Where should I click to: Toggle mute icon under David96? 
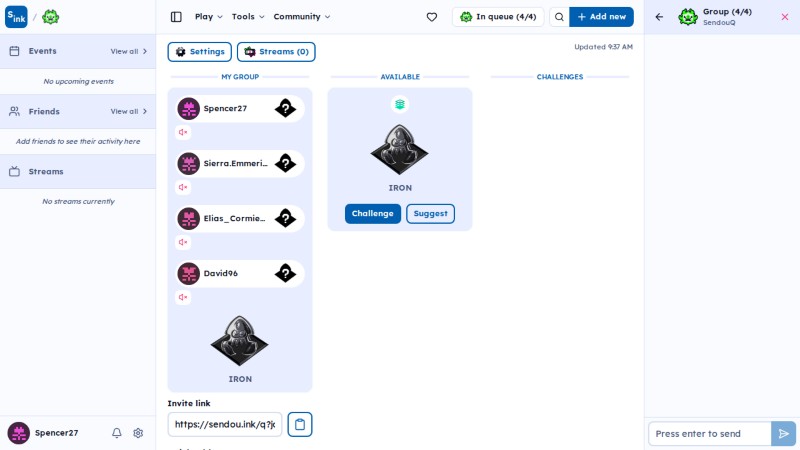click(x=183, y=297)
